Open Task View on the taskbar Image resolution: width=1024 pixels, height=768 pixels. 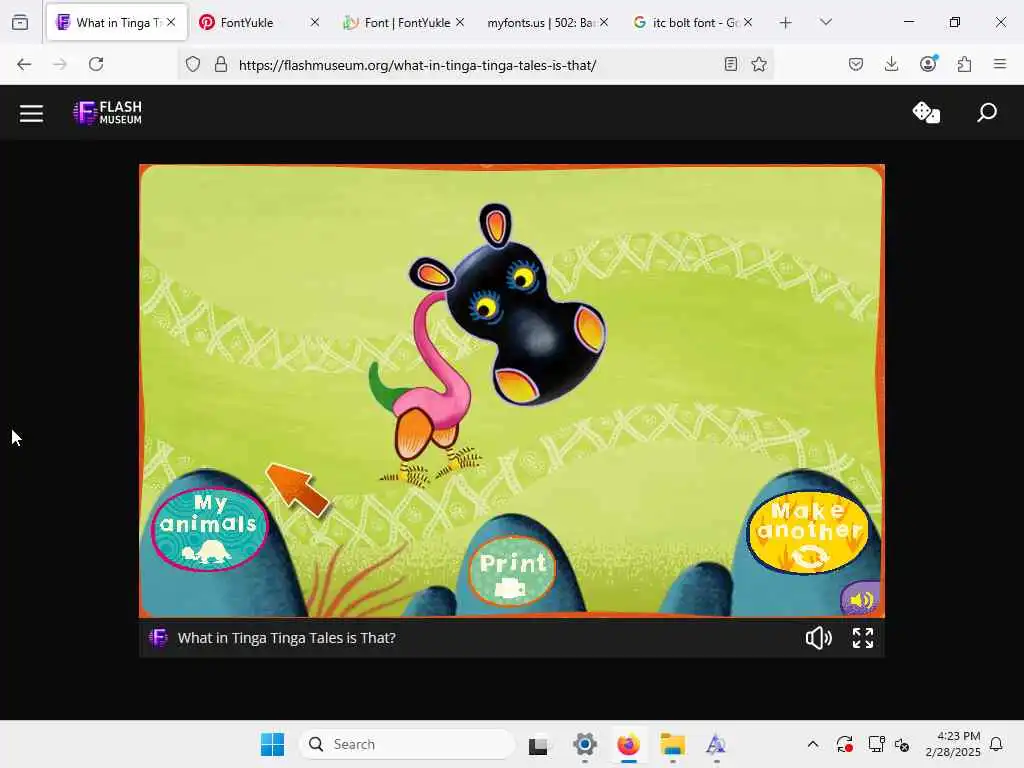[538, 744]
